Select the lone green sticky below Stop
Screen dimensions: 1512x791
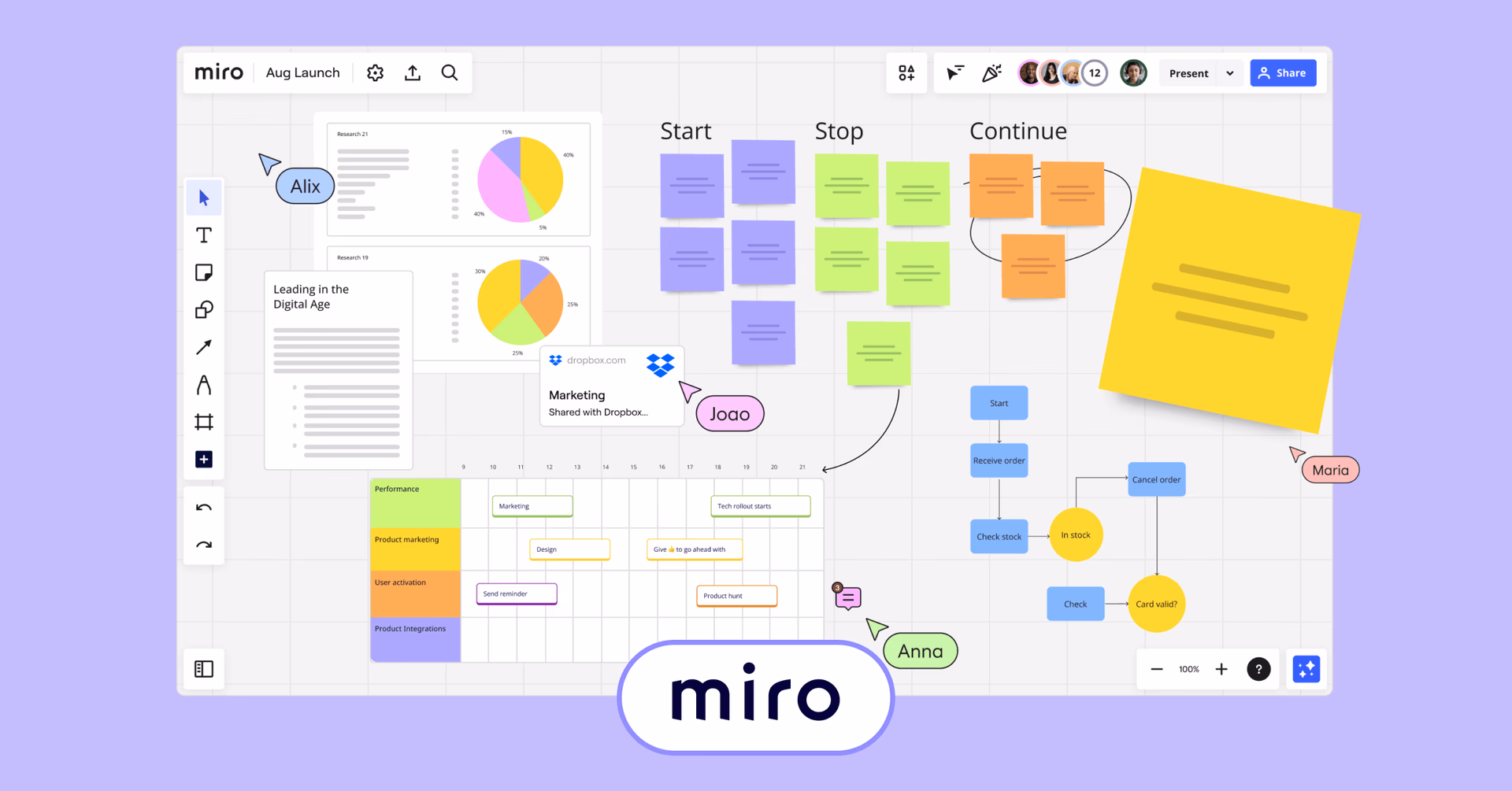pyautogui.click(x=879, y=353)
